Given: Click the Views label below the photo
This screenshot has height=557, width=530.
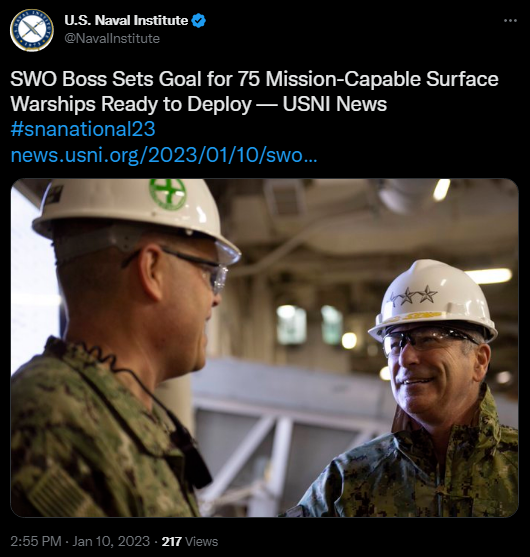Looking at the screenshot, I should (x=201, y=541).
